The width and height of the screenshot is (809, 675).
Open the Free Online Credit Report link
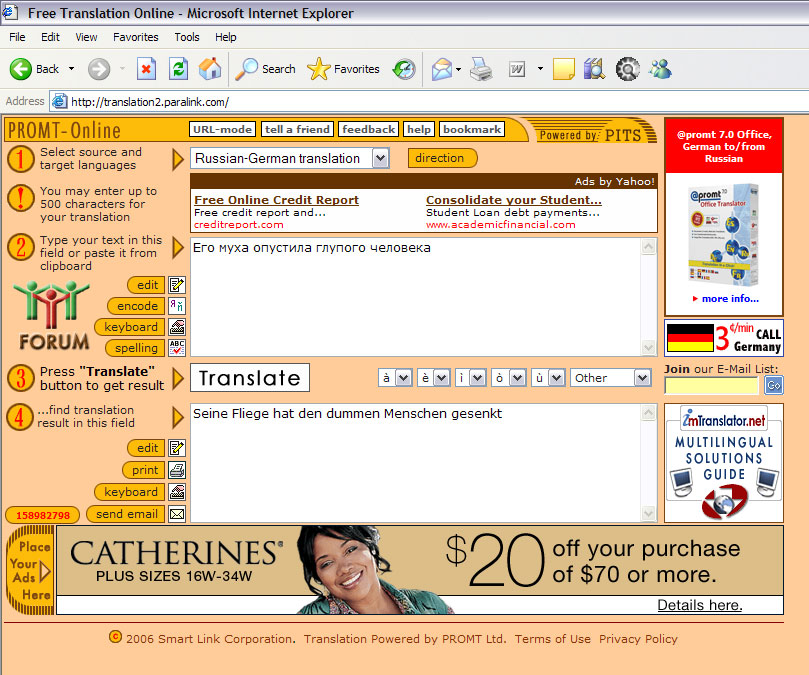point(276,200)
